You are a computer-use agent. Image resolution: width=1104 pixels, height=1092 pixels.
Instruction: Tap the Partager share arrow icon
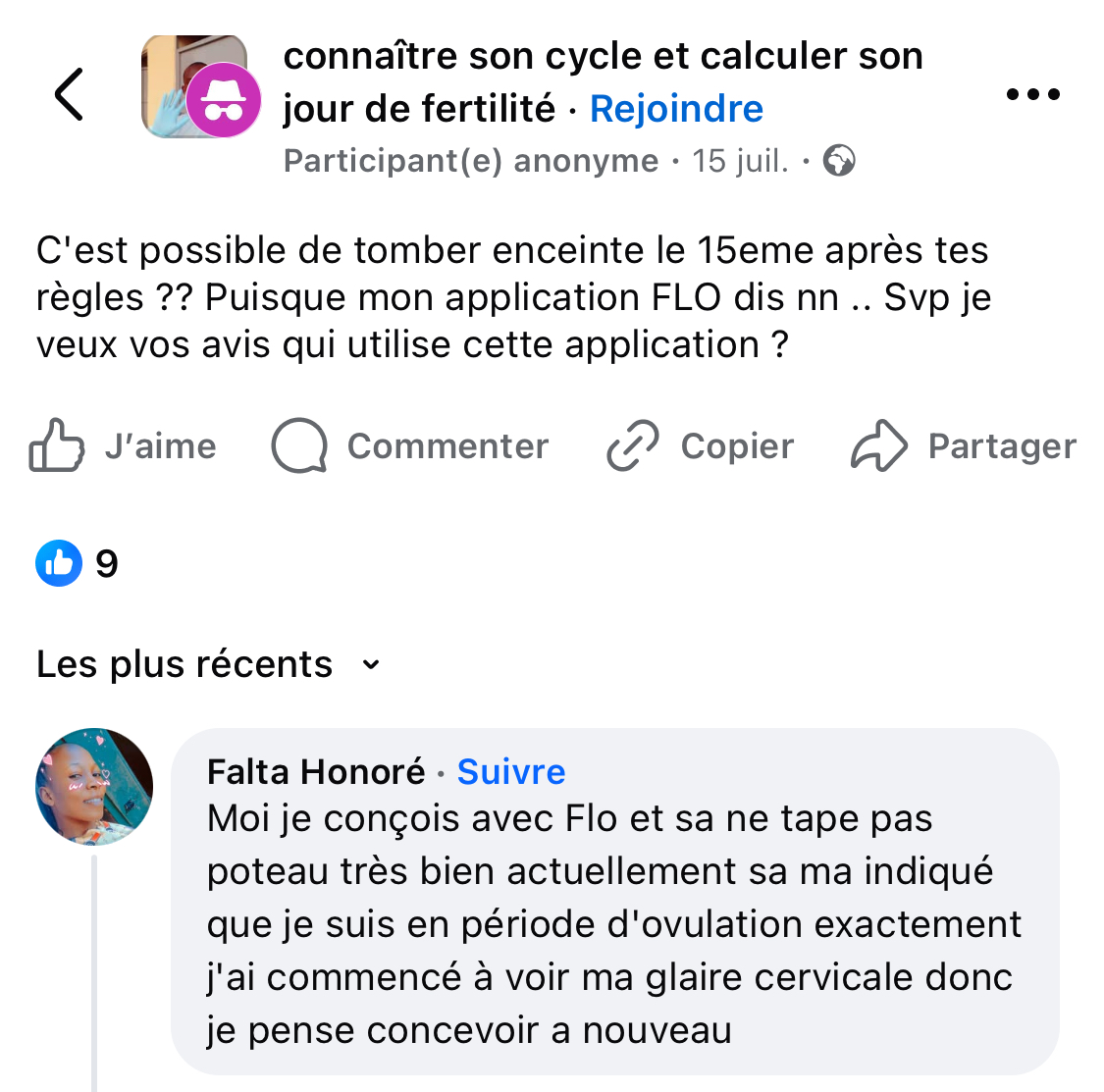pos(878,446)
